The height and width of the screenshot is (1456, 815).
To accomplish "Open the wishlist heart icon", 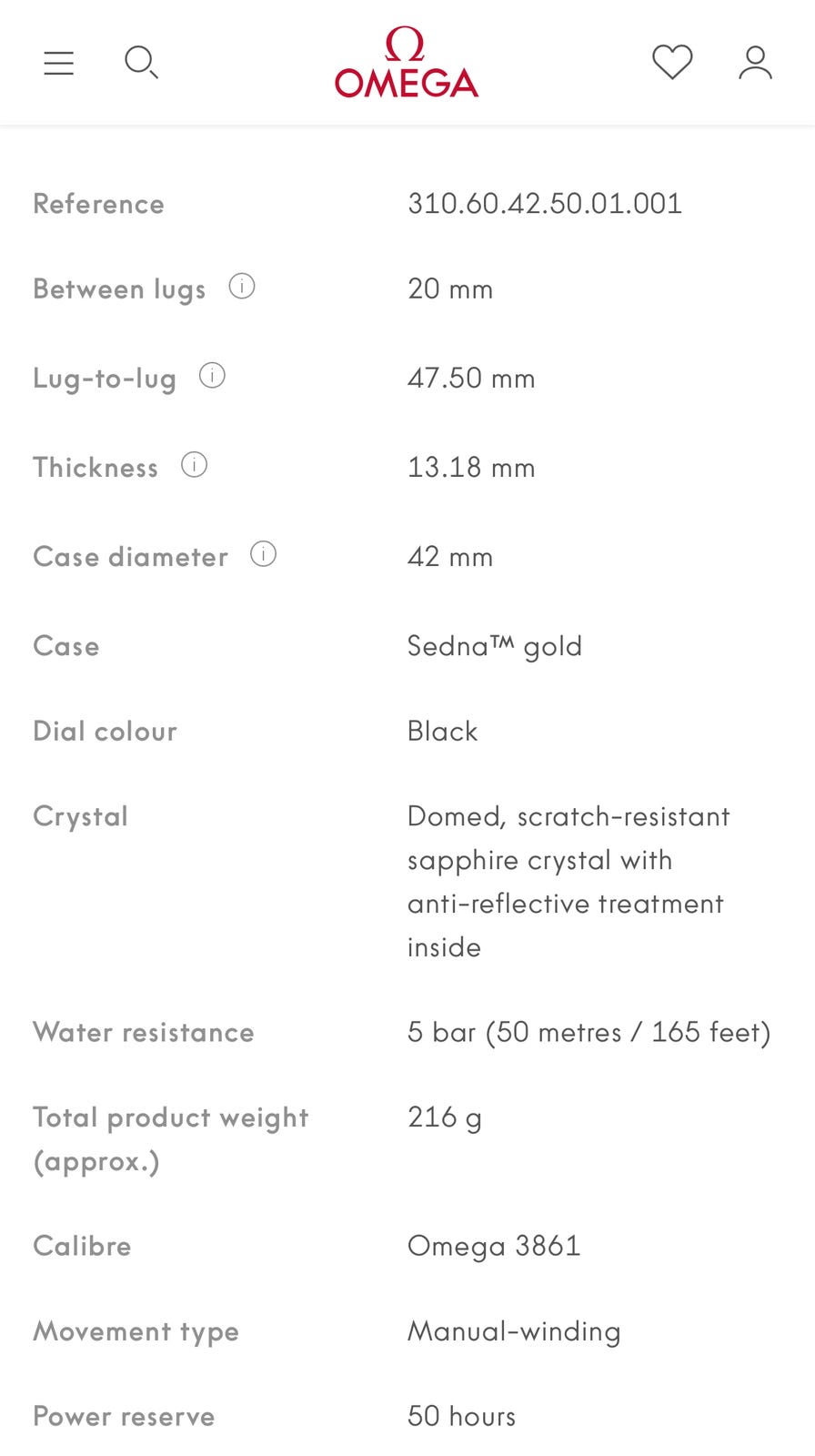I will click(672, 63).
